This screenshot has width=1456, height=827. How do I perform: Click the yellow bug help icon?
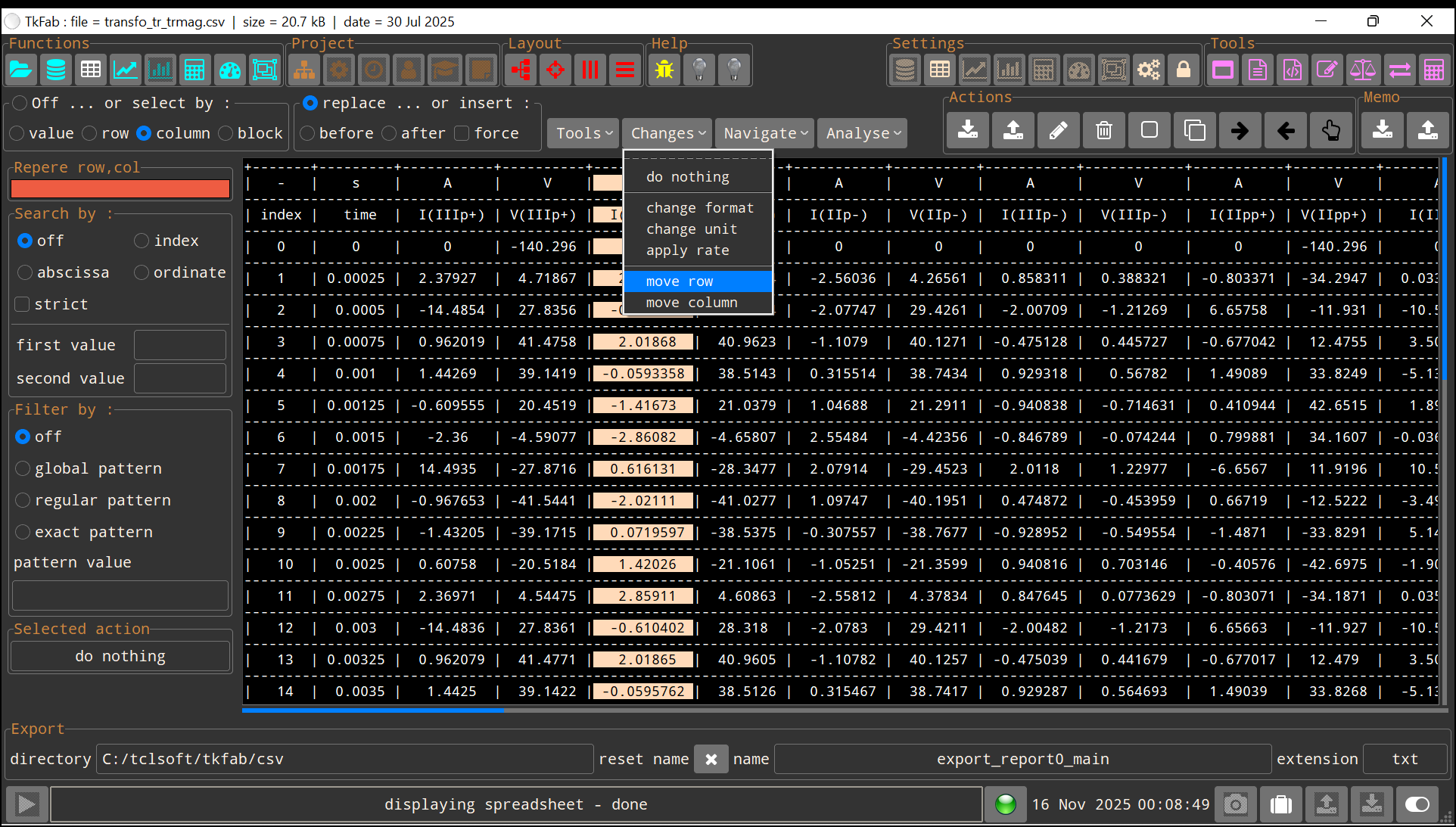(x=664, y=70)
